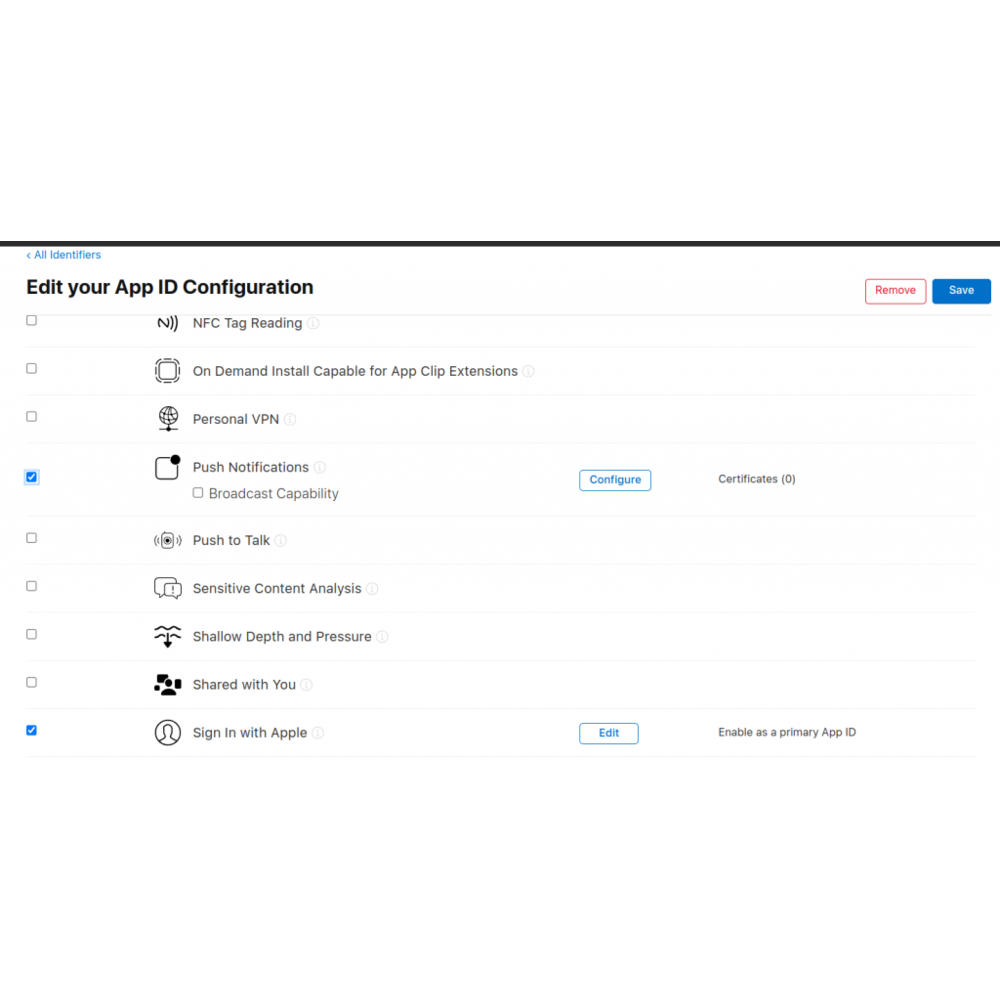1000x1000 pixels.
Task: Click the Remove button
Action: tap(895, 291)
